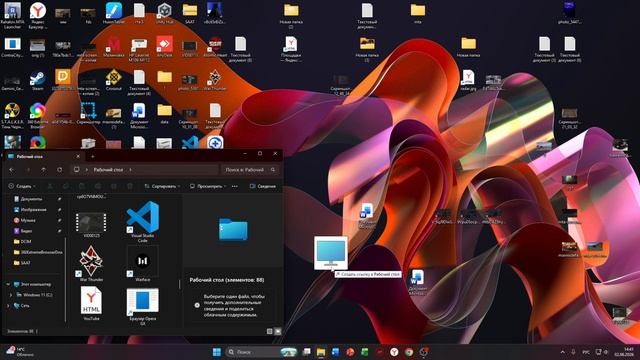Select the Crossout desktop shortcut

tap(113, 80)
